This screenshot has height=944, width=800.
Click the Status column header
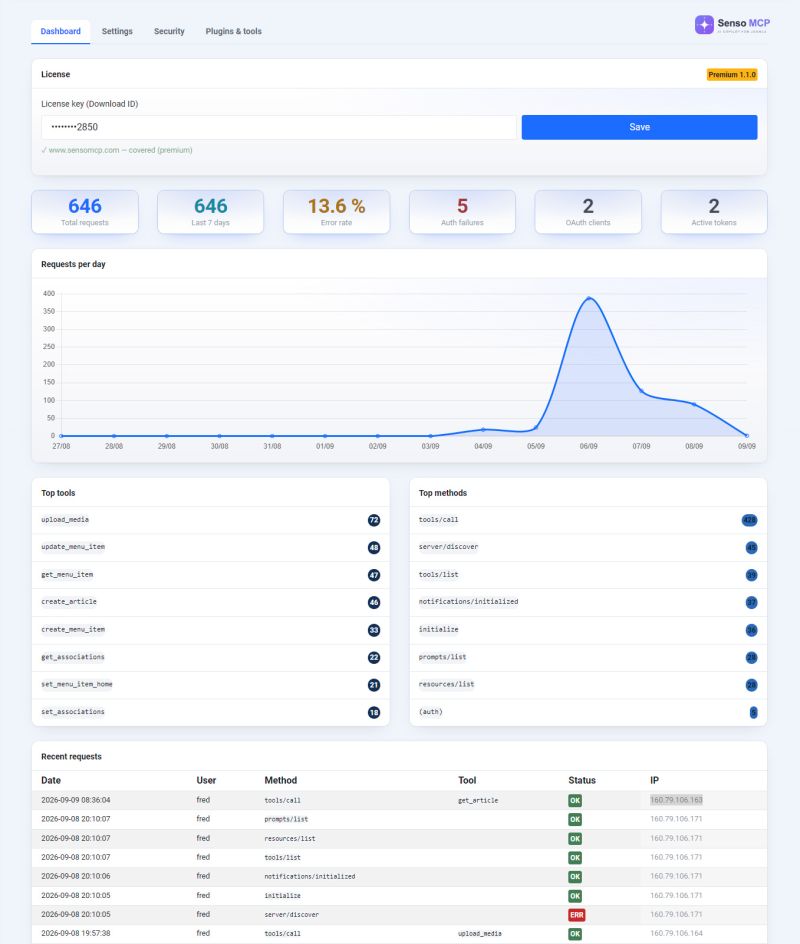coord(582,780)
